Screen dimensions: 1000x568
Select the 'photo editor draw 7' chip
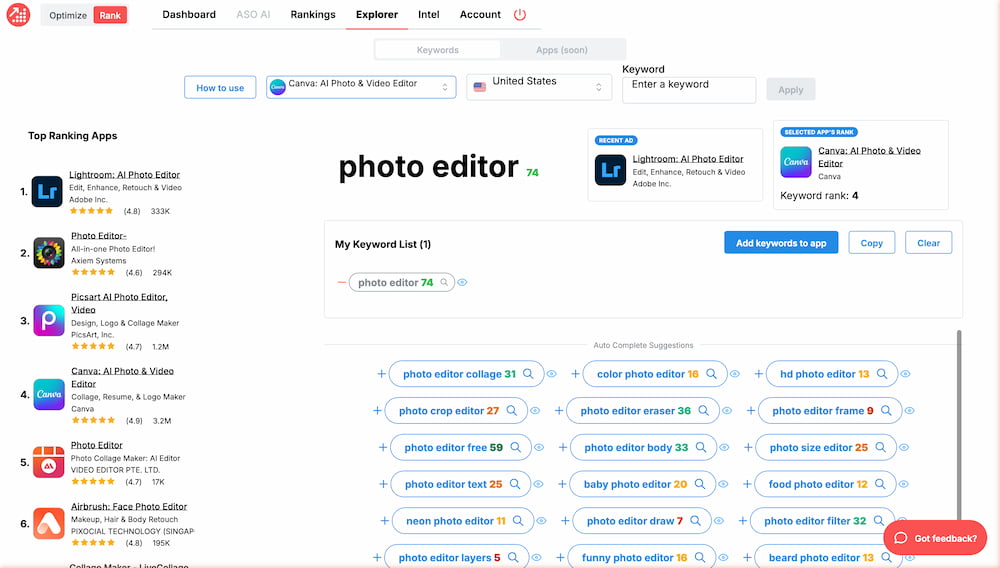642,521
